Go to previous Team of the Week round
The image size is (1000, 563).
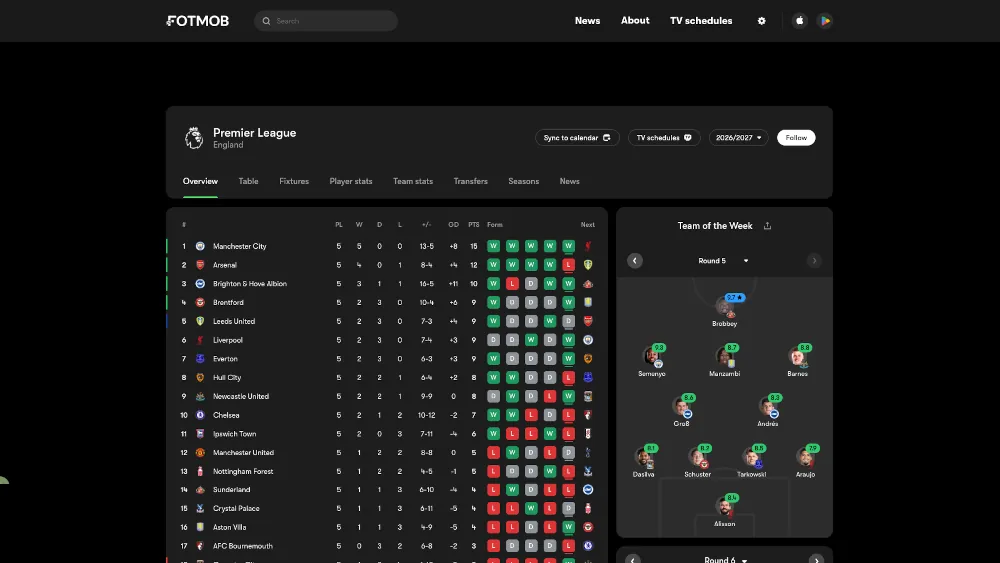pyautogui.click(x=635, y=261)
